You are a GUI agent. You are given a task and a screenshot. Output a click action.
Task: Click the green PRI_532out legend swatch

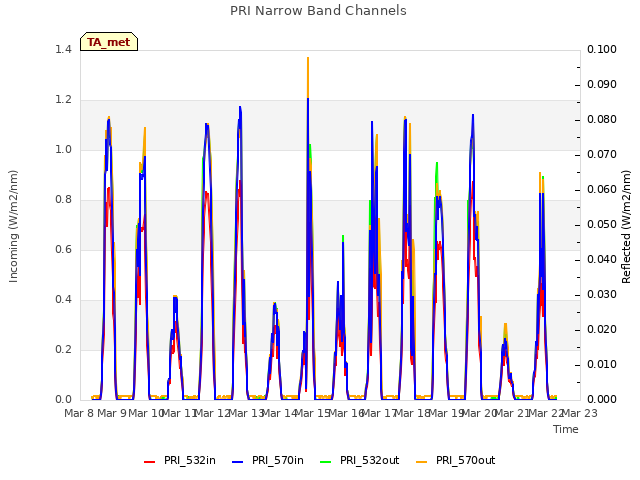click(x=326, y=462)
